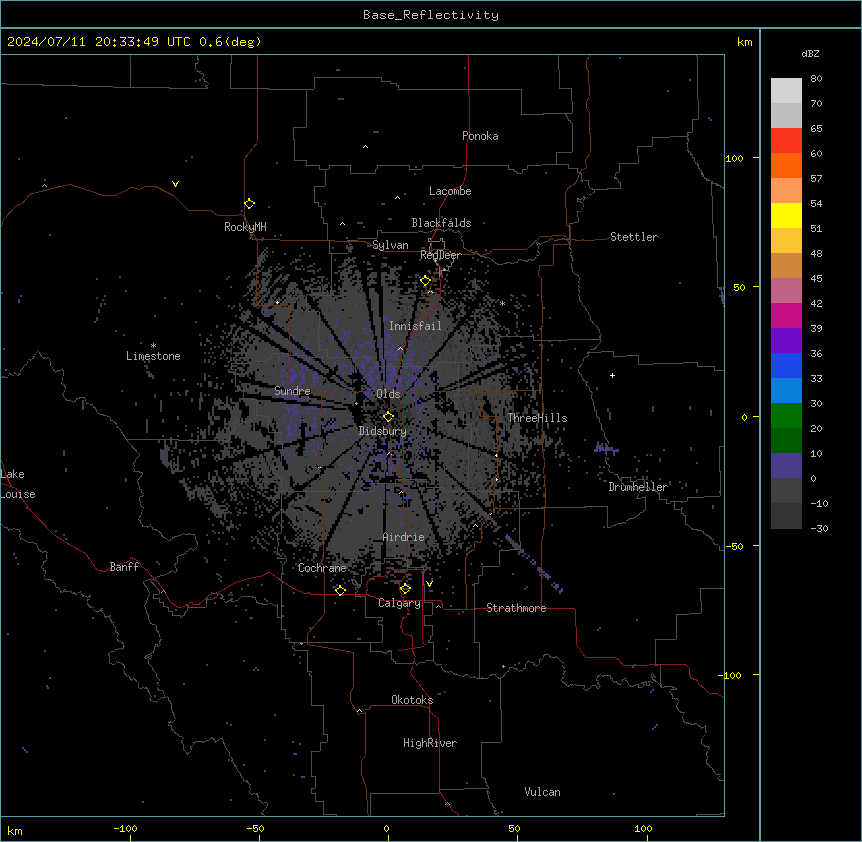The height and width of the screenshot is (842, 862).
Task: Click the Base_Reflectivity title
Action: pos(431,15)
